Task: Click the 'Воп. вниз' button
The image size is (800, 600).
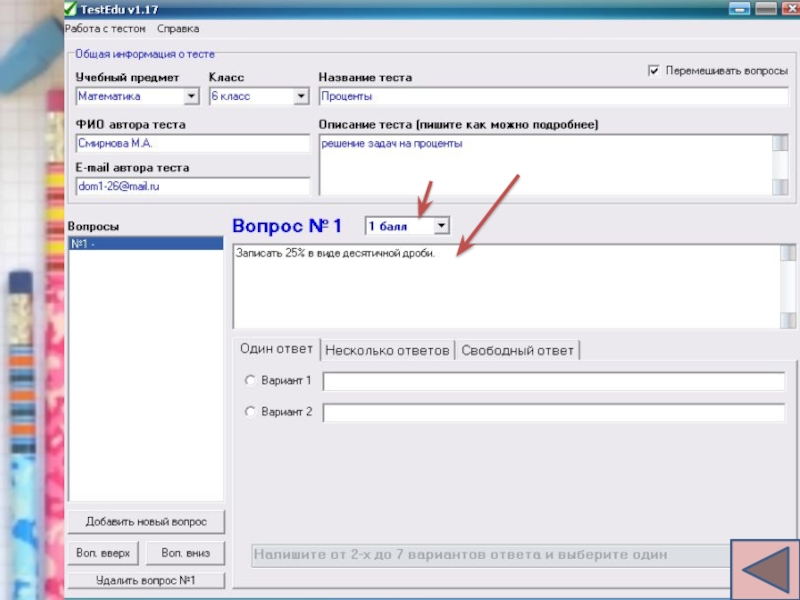Action: tap(186, 553)
